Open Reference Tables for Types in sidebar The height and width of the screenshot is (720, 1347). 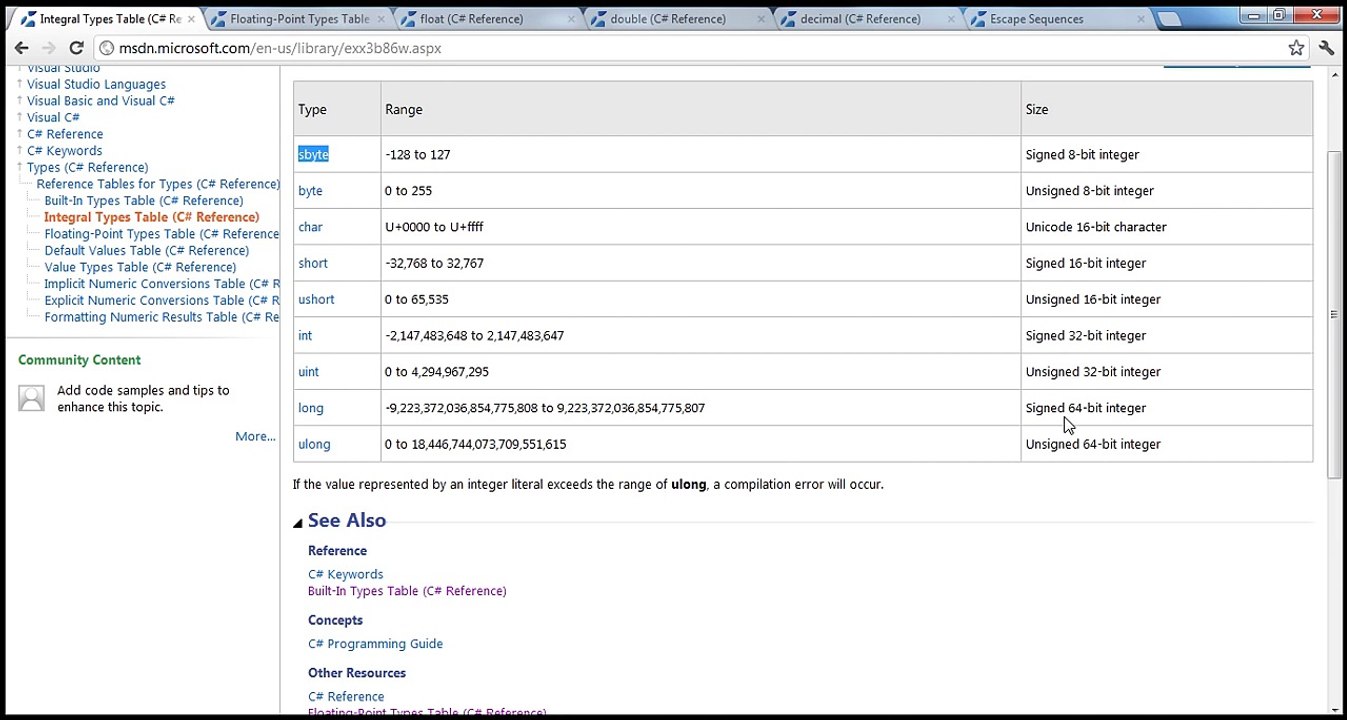tap(158, 184)
